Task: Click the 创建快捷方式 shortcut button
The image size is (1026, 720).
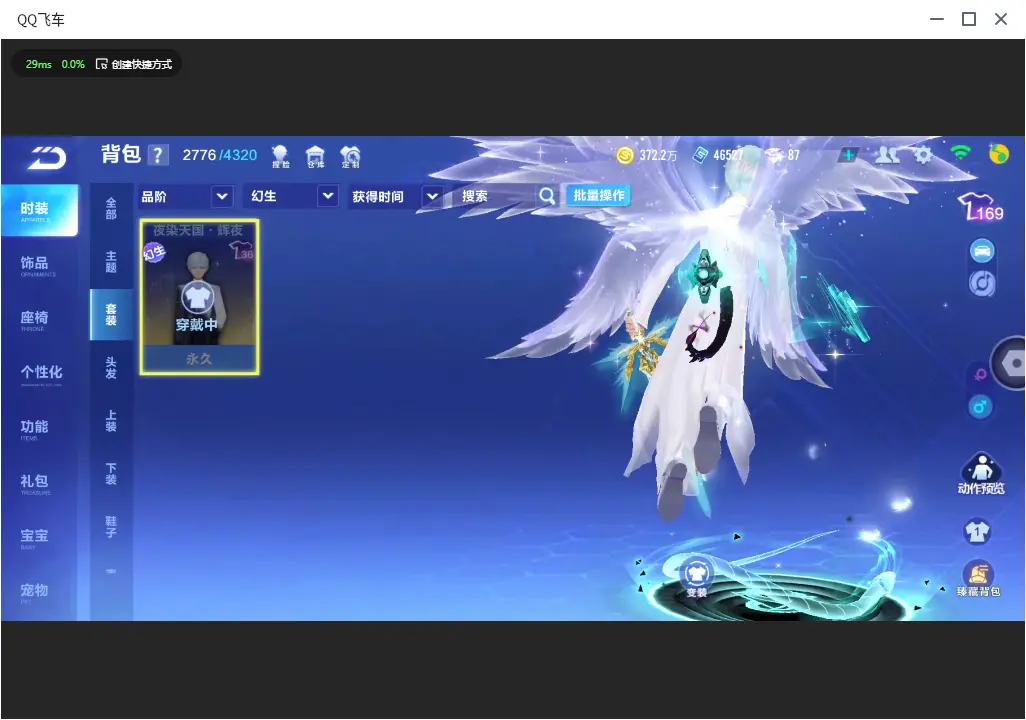Action: coord(134,64)
